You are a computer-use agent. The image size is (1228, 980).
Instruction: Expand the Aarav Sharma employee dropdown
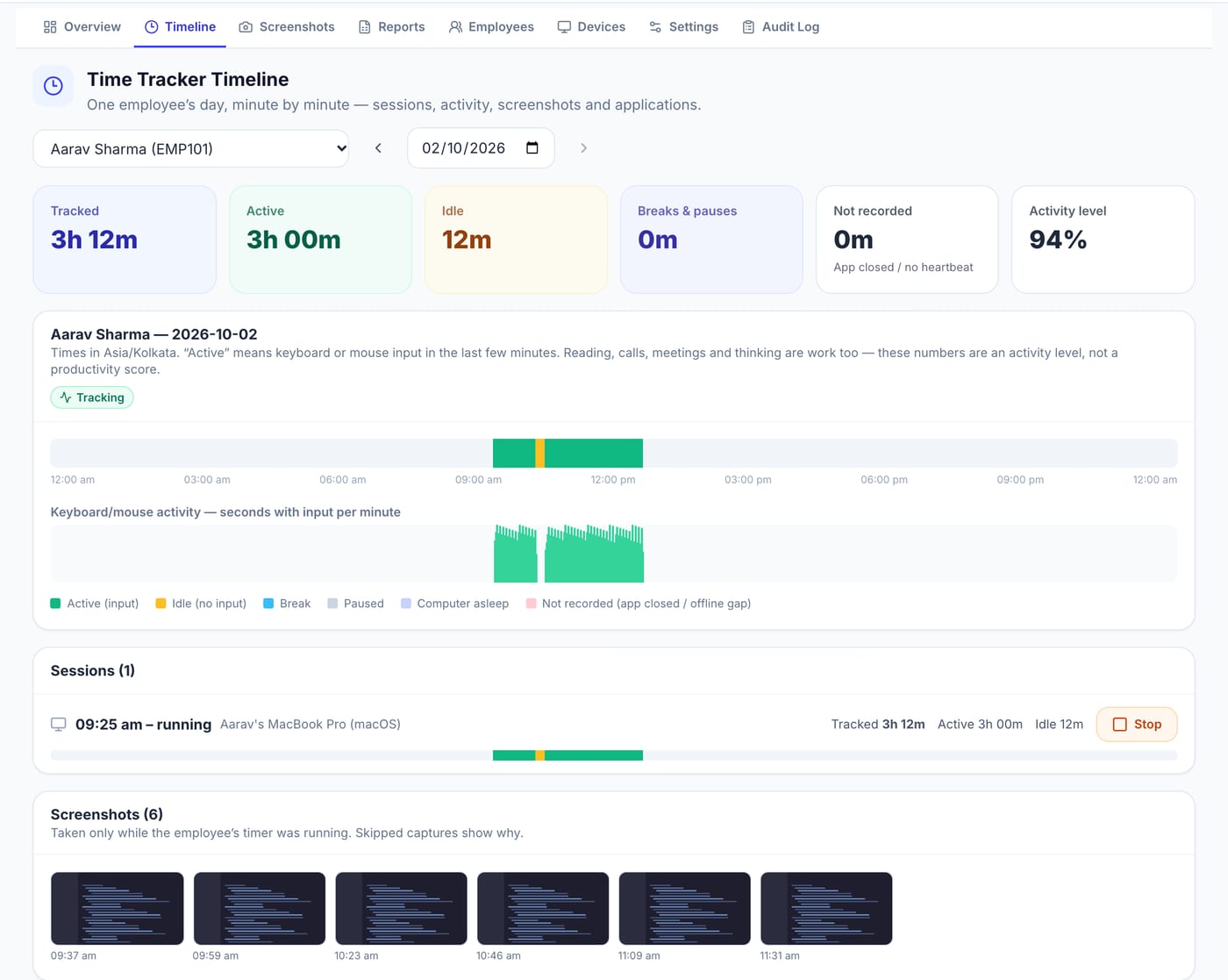coord(191,148)
